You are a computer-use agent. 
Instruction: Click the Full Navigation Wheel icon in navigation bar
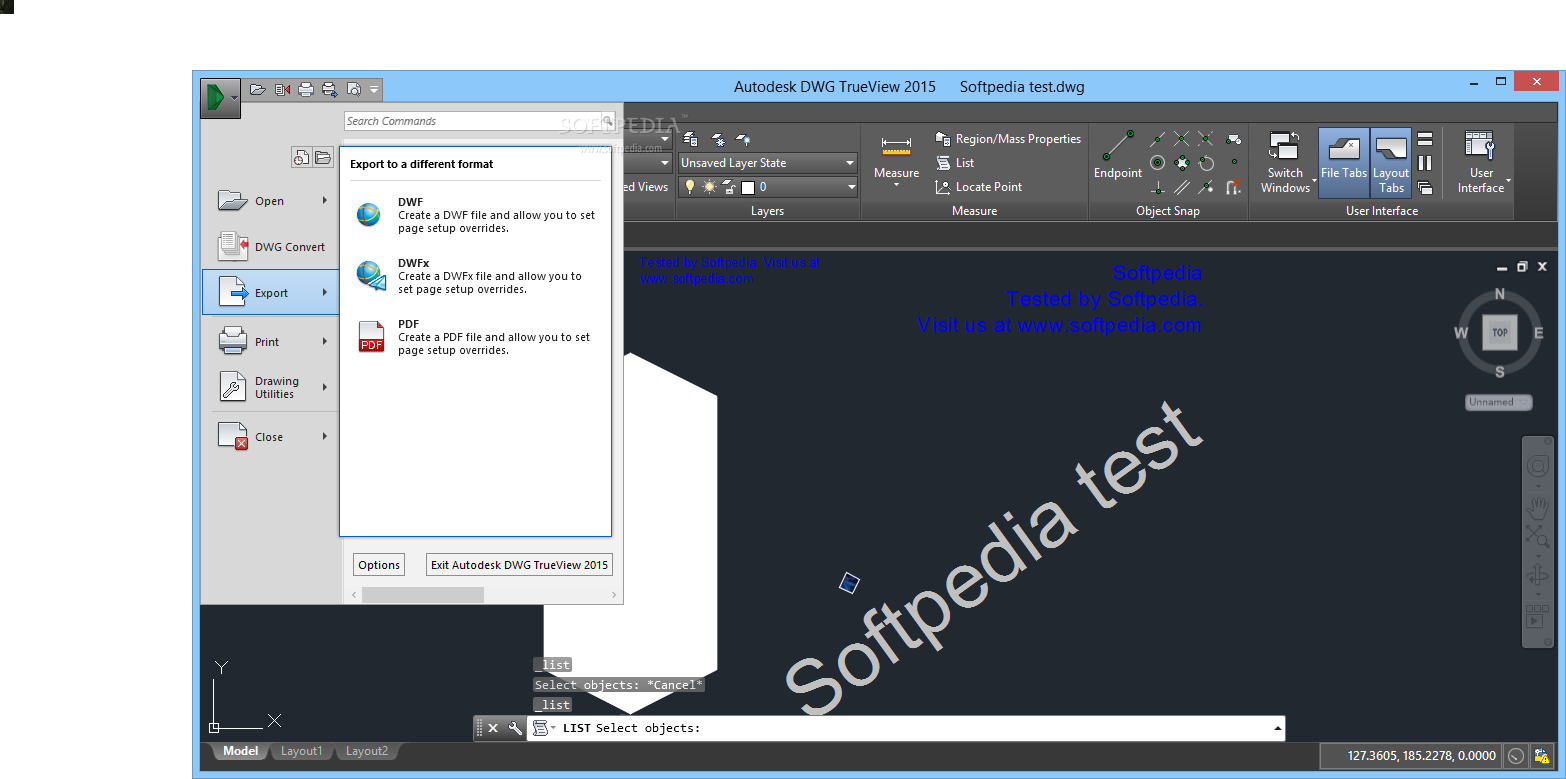point(1537,467)
